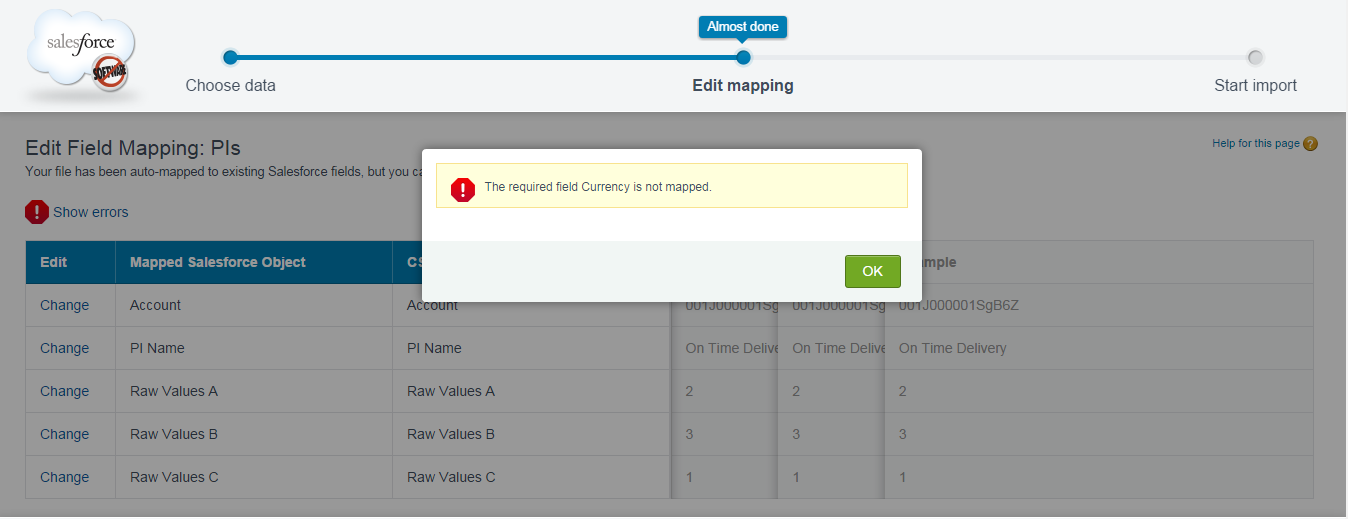This screenshot has width=1348, height=519.
Task: Click the Edit mapping step marker
Action: point(743,57)
